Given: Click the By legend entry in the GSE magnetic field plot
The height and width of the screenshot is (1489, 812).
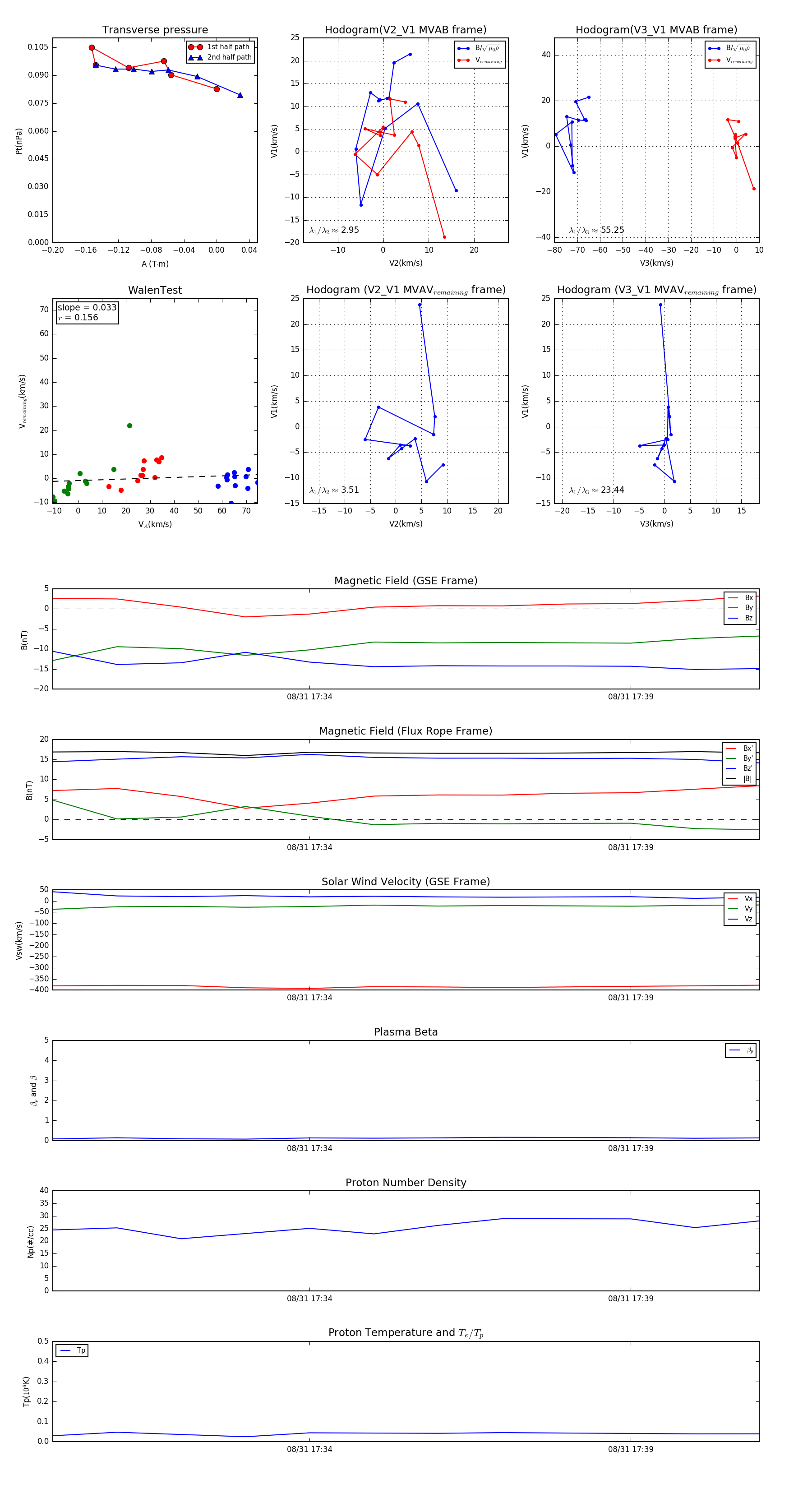Looking at the screenshot, I should [x=740, y=607].
